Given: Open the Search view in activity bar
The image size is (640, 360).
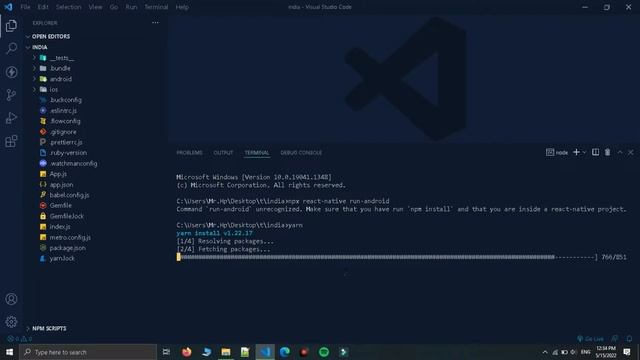Looking at the screenshot, I should (x=11, y=49).
